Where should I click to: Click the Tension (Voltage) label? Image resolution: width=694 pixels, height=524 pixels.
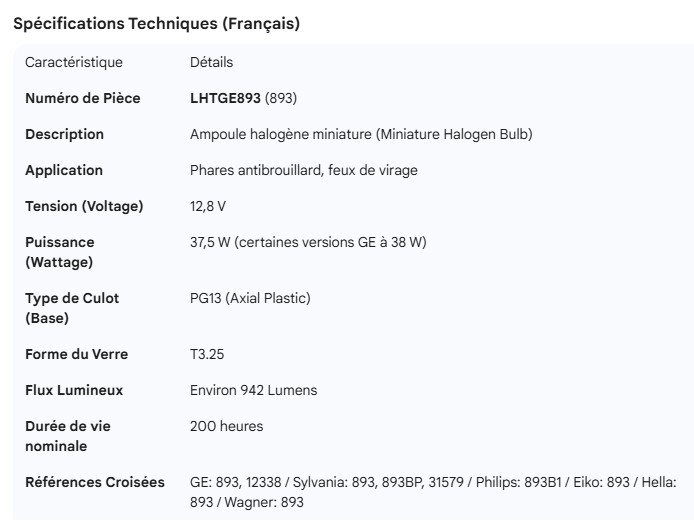pos(84,206)
